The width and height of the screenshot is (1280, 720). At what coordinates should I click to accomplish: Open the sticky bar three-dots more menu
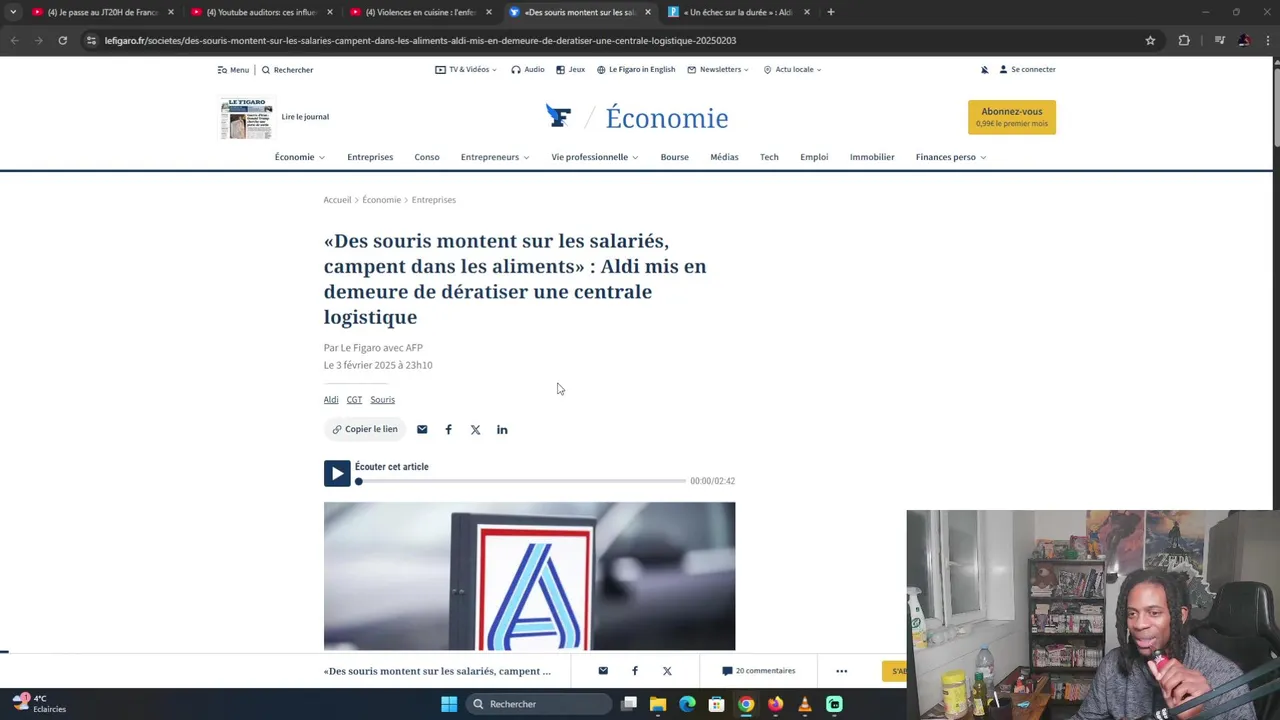pyautogui.click(x=841, y=671)
